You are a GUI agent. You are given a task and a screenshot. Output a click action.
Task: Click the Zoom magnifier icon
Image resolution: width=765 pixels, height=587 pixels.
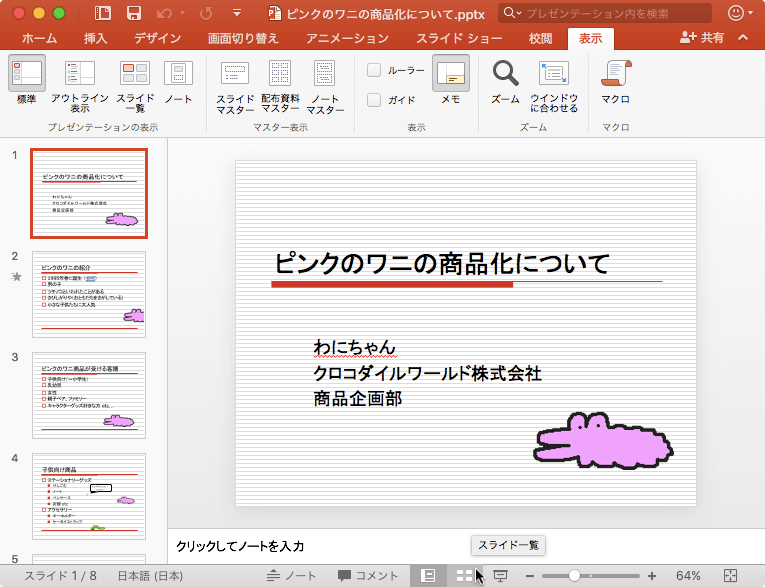(x=506, y=75)
